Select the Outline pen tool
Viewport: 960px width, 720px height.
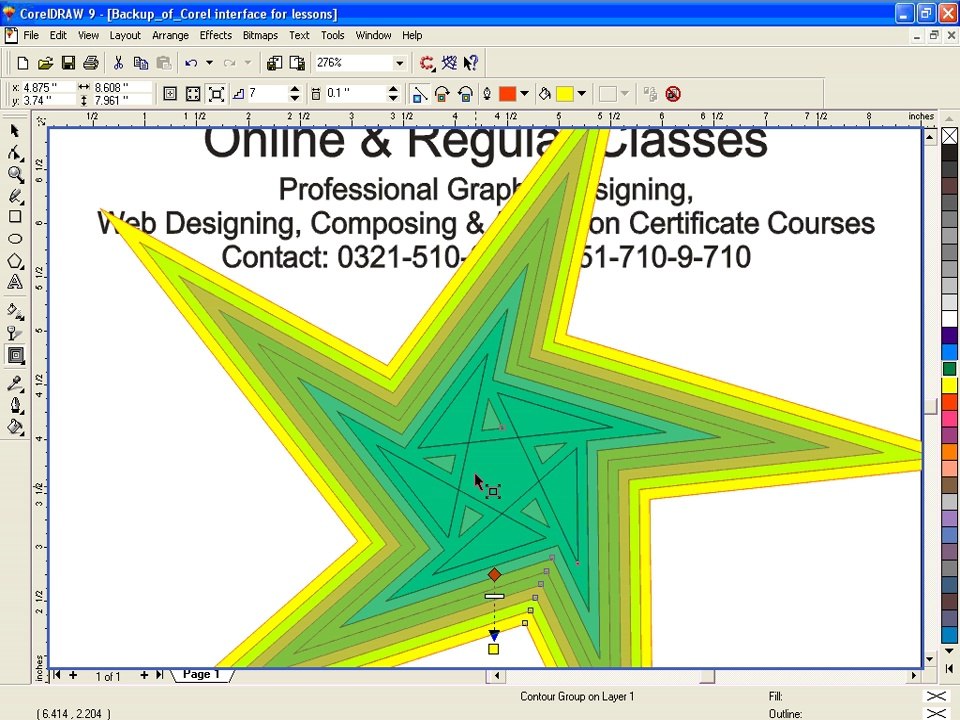coord(15,405)
